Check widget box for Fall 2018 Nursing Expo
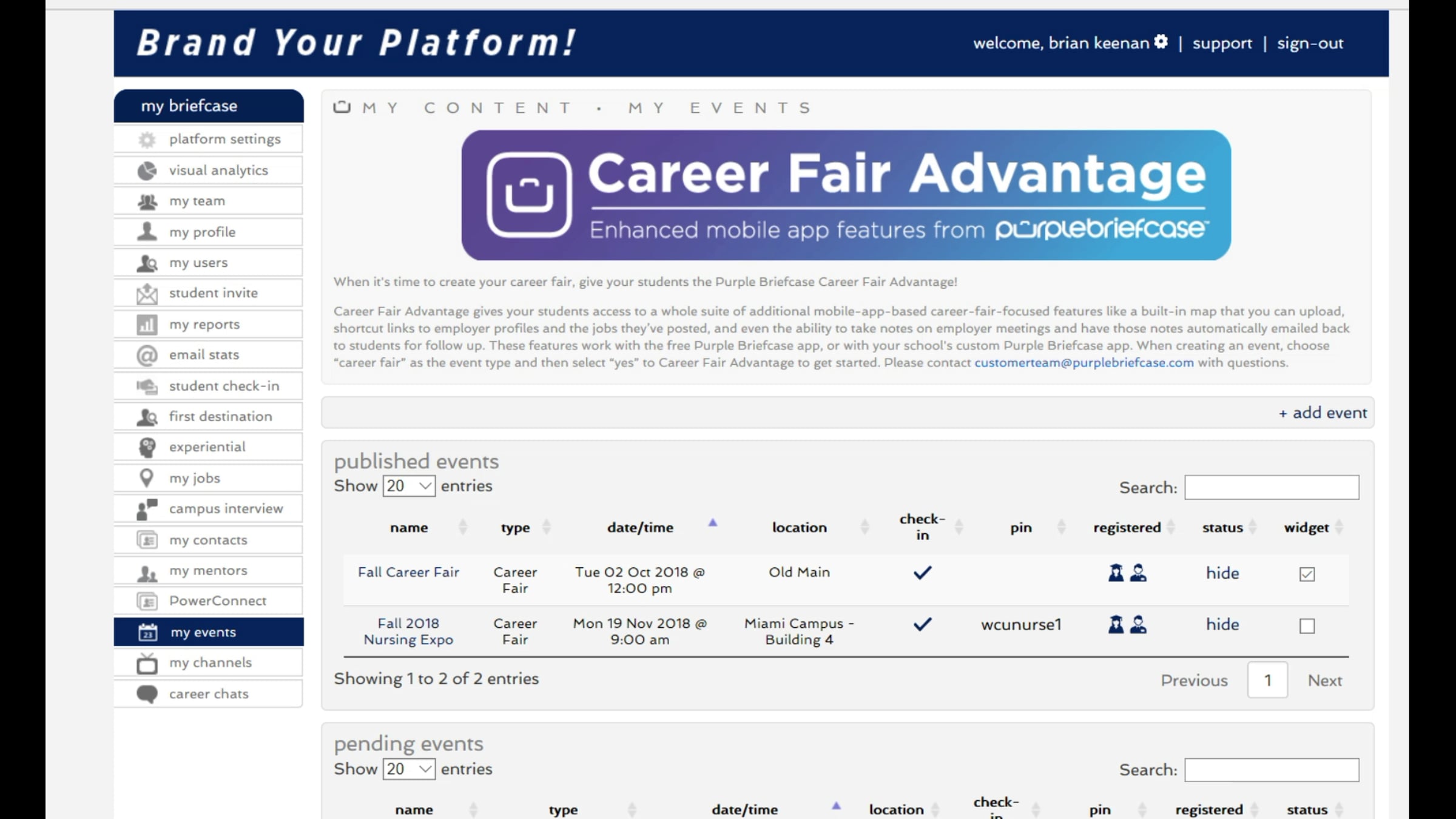 [x=1307, y=625]
